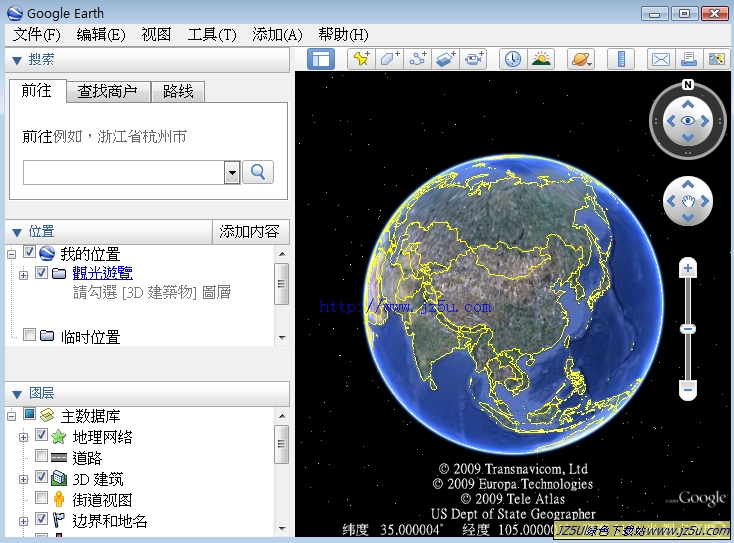734x543 pixels.
Task: Check the 临时位置 checkbox
Action: pos(29,335)
